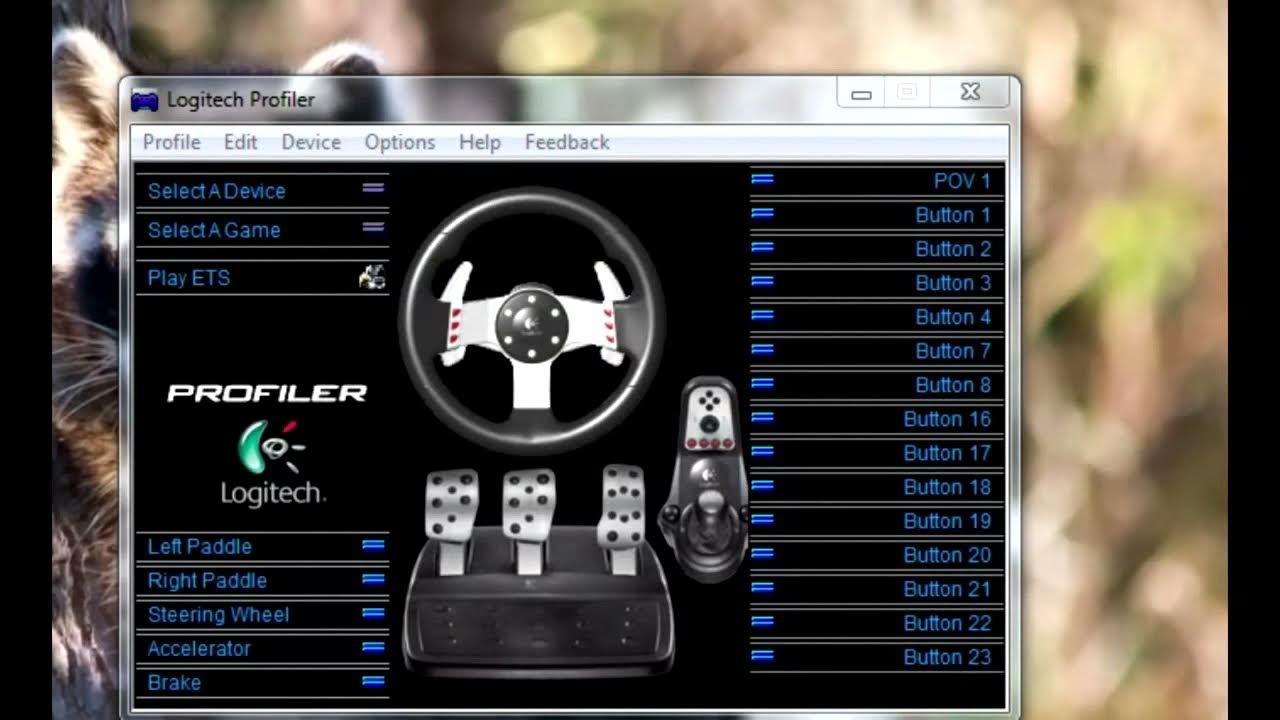
Task: Click the blue marker next to Right Paddle
Action: [x=373, y=579]
